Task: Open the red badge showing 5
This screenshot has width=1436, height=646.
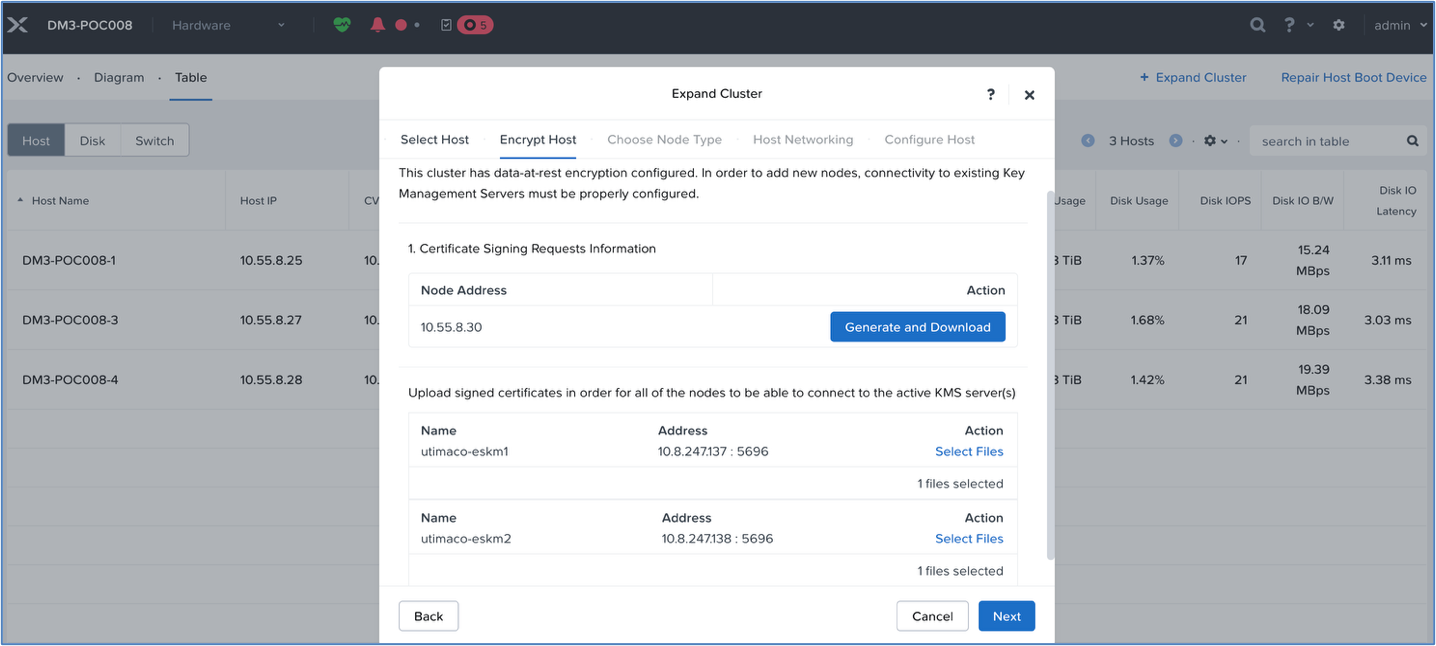Action: pyautogui.click(x=475, y=25)
